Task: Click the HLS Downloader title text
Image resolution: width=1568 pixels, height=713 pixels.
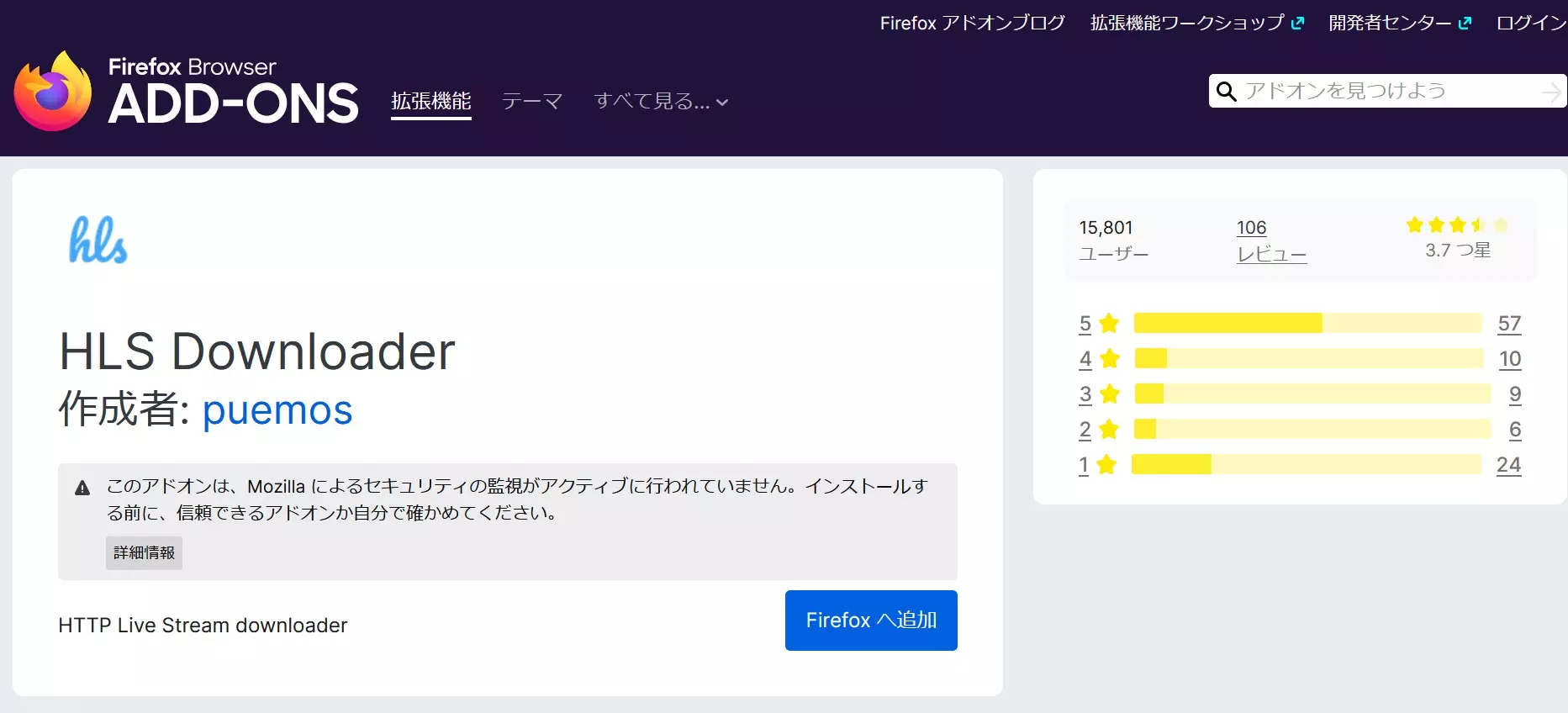Action: [257, 351]
